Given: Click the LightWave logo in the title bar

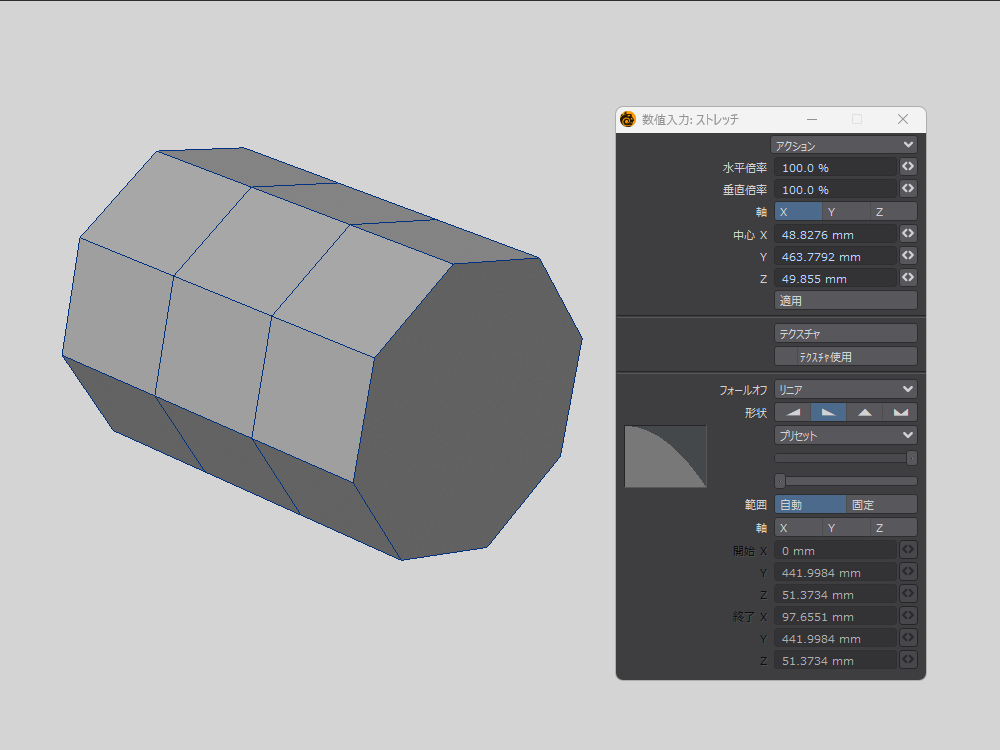Looking at the screenshot, I should 628,120.
